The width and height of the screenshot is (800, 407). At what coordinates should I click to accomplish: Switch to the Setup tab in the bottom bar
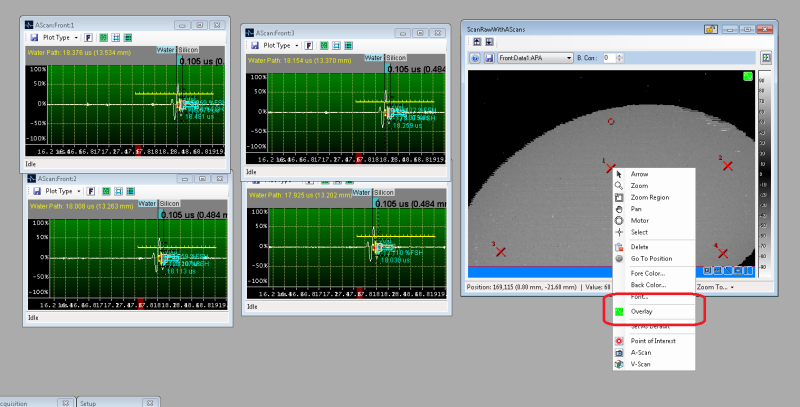[88, 403]
